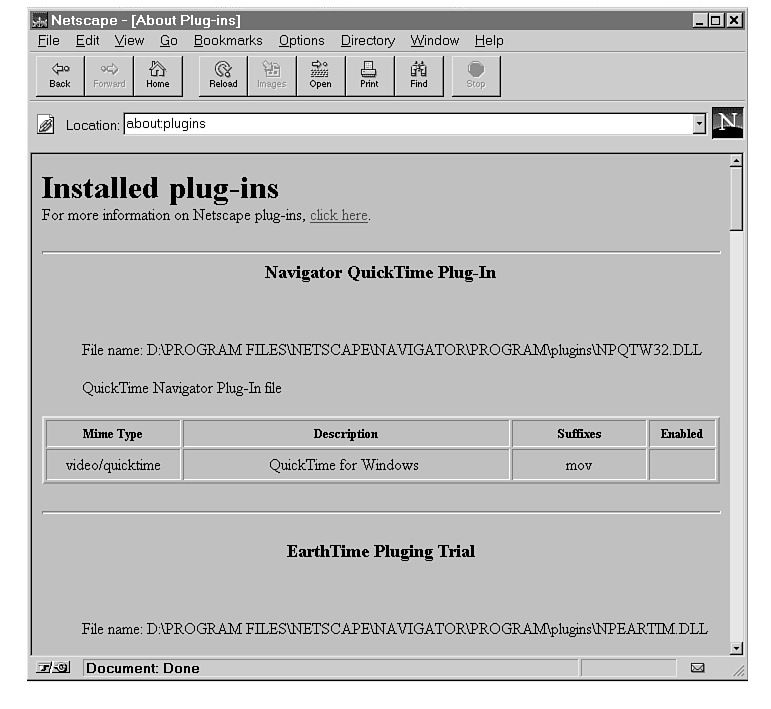
Task: Open the Directory menu
Action: click(367, 41)
